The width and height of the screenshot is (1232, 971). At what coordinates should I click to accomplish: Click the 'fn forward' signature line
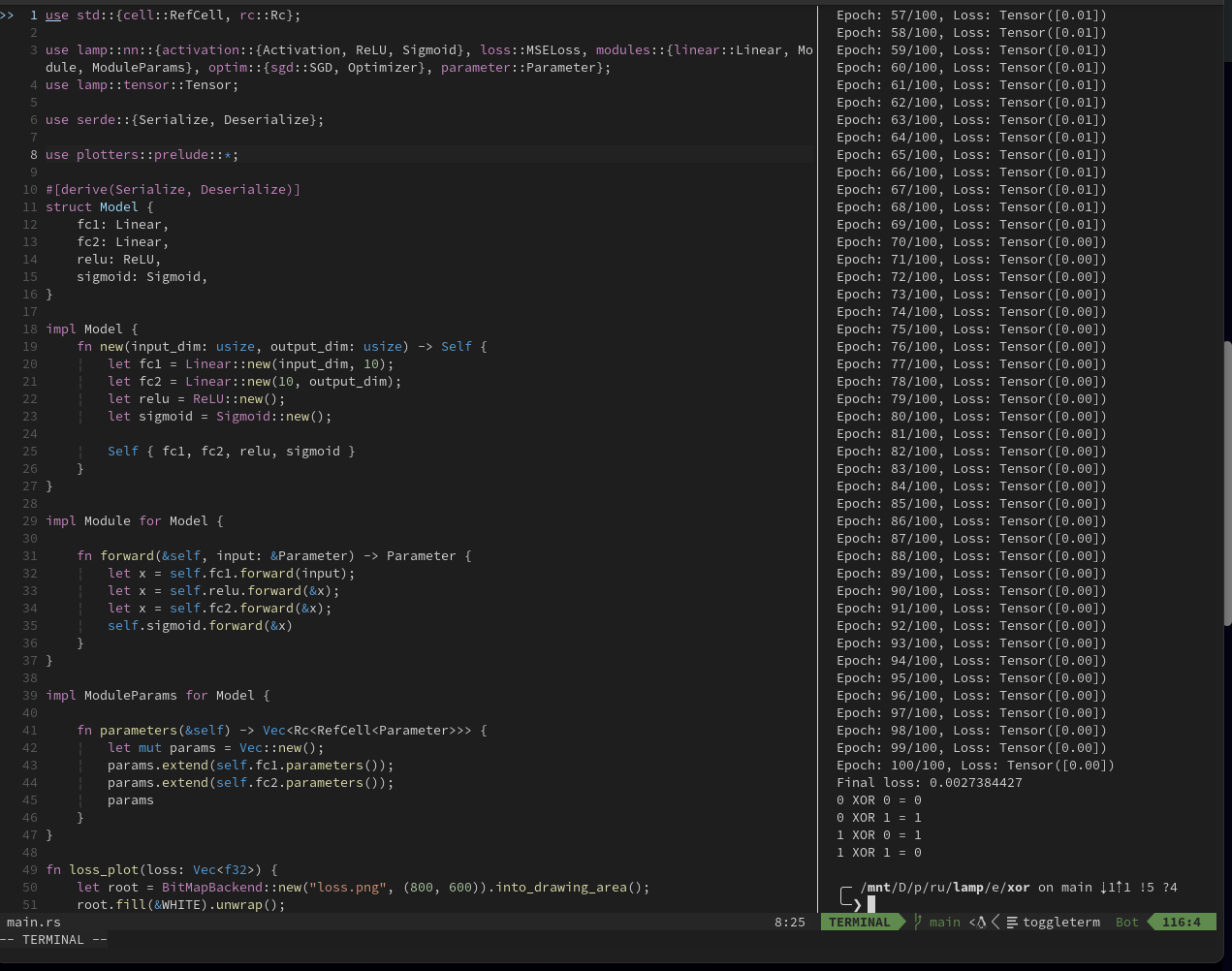point(274,555)
